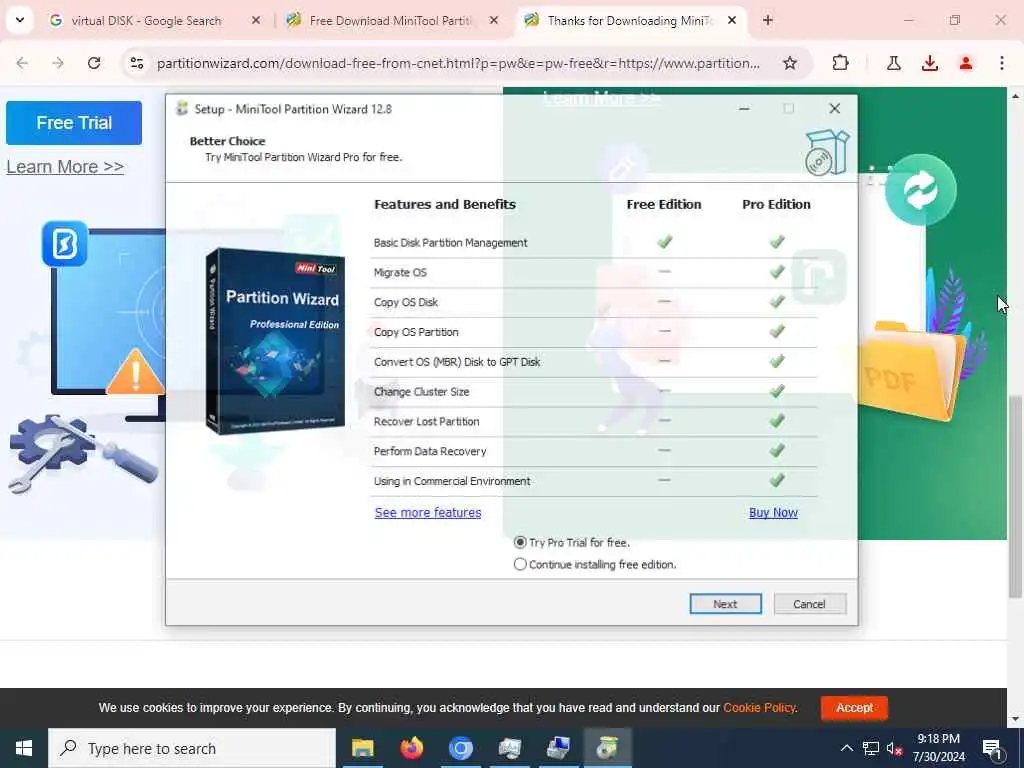Viewport: 1024px width, 768px height.
Task: Click the webpage vertical scrollbar thumb
Action: (x=1015, y=496)
